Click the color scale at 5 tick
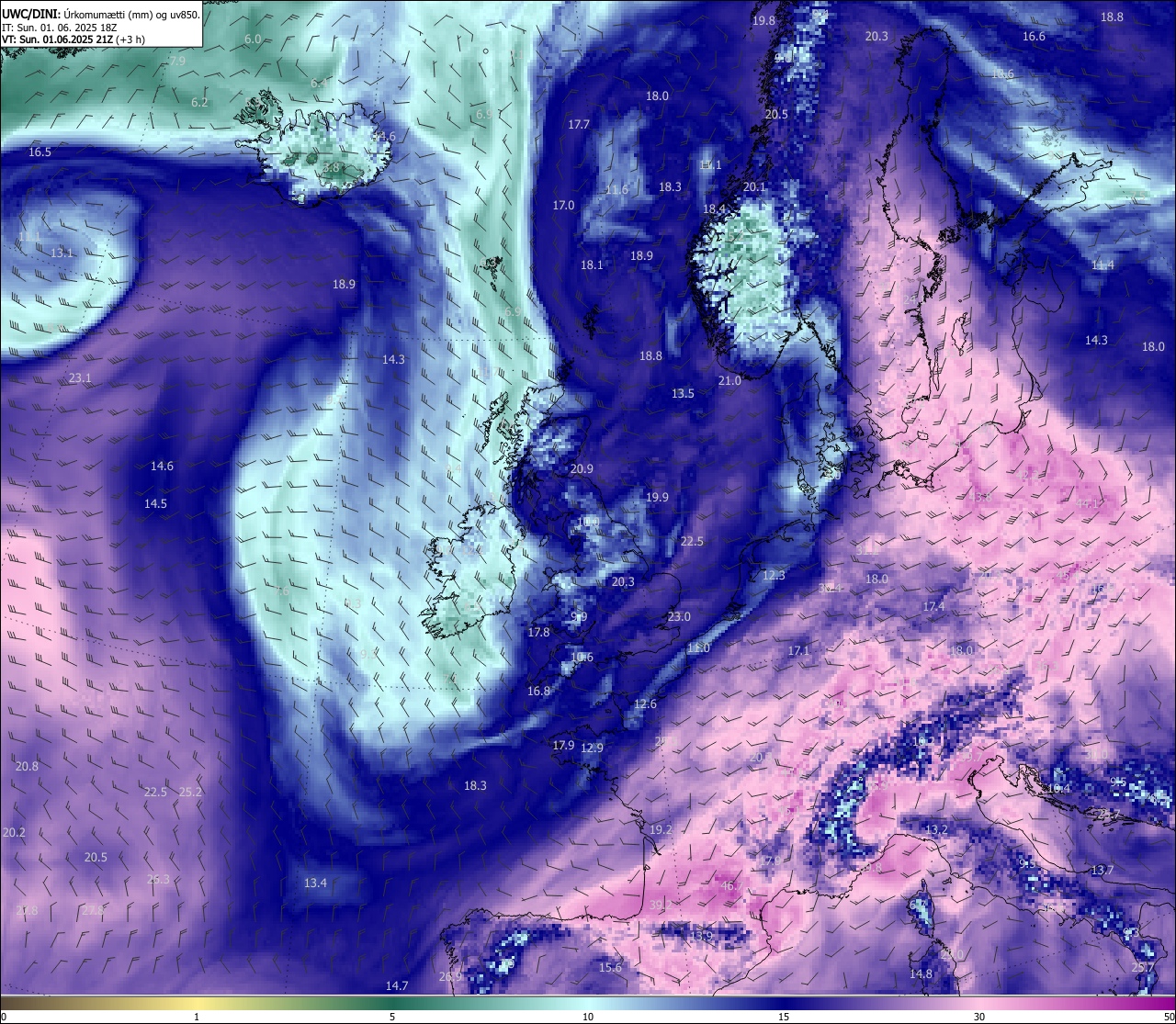Viewport: 1176px width, 1024px height. pyautogui.click(x=392, y=1017)
